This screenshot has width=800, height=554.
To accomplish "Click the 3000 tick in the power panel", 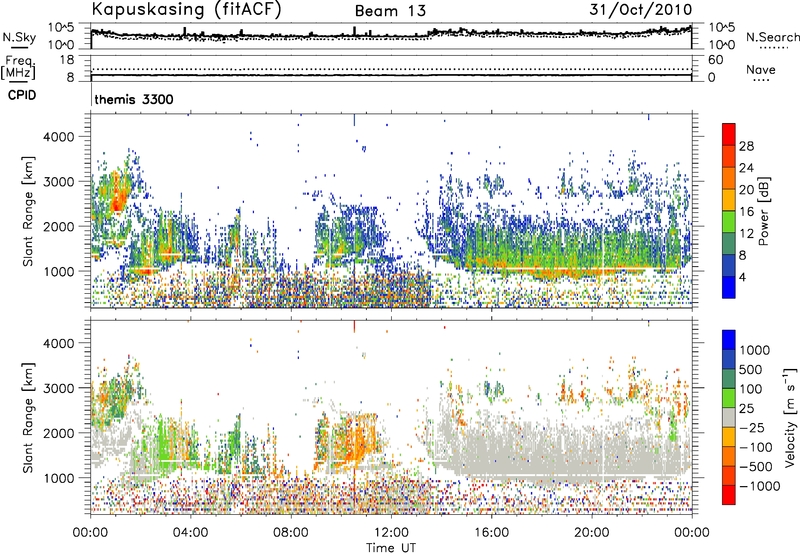I will [x=58, y=182].
